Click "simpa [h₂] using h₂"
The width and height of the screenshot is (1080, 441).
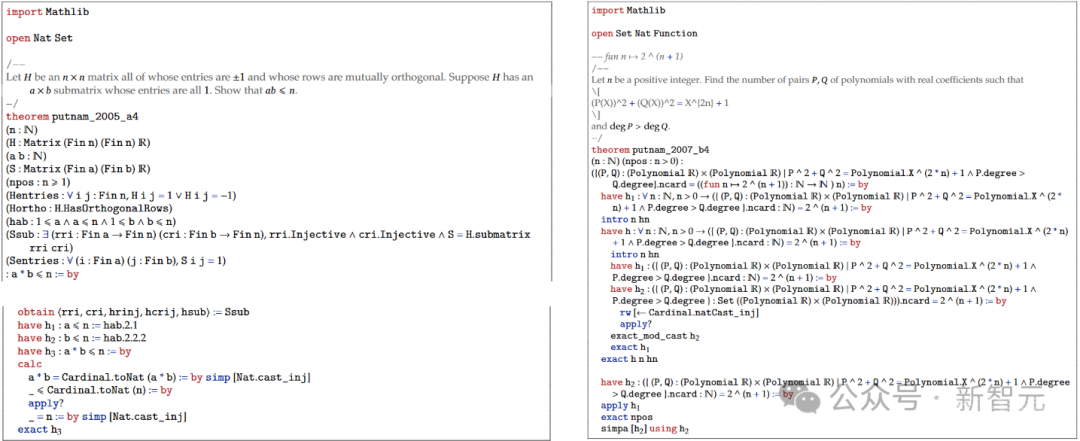[x=645, y=429]
